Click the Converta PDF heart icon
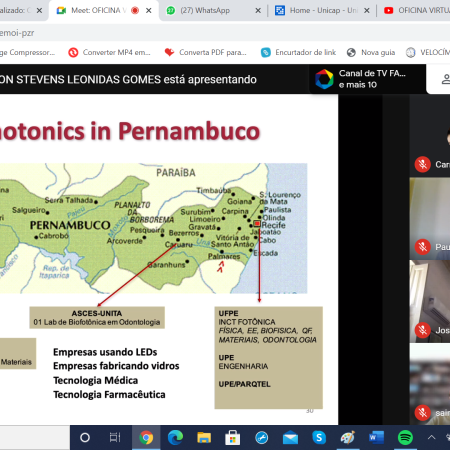This screenshot has height=450, width=450. pos(169,52)
